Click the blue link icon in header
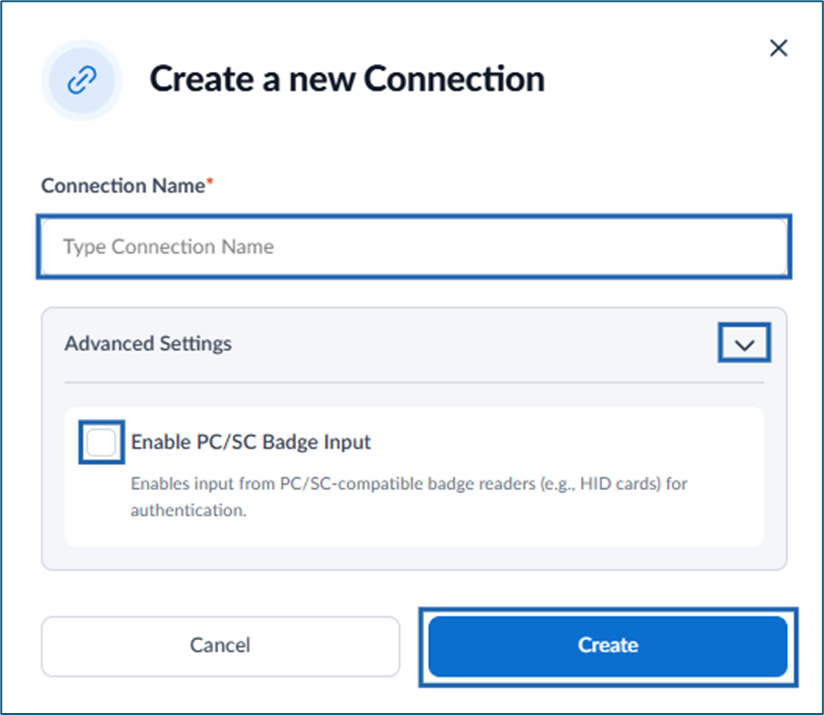 click(x=82, y=80)
